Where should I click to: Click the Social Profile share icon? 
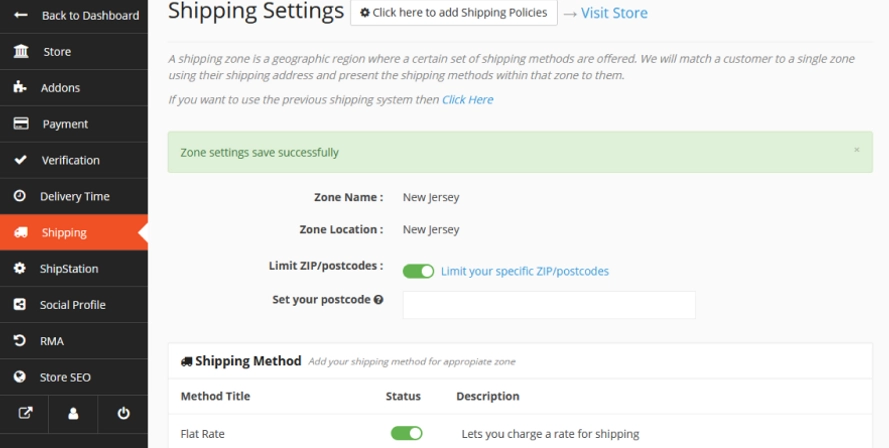tap(19, 305)
